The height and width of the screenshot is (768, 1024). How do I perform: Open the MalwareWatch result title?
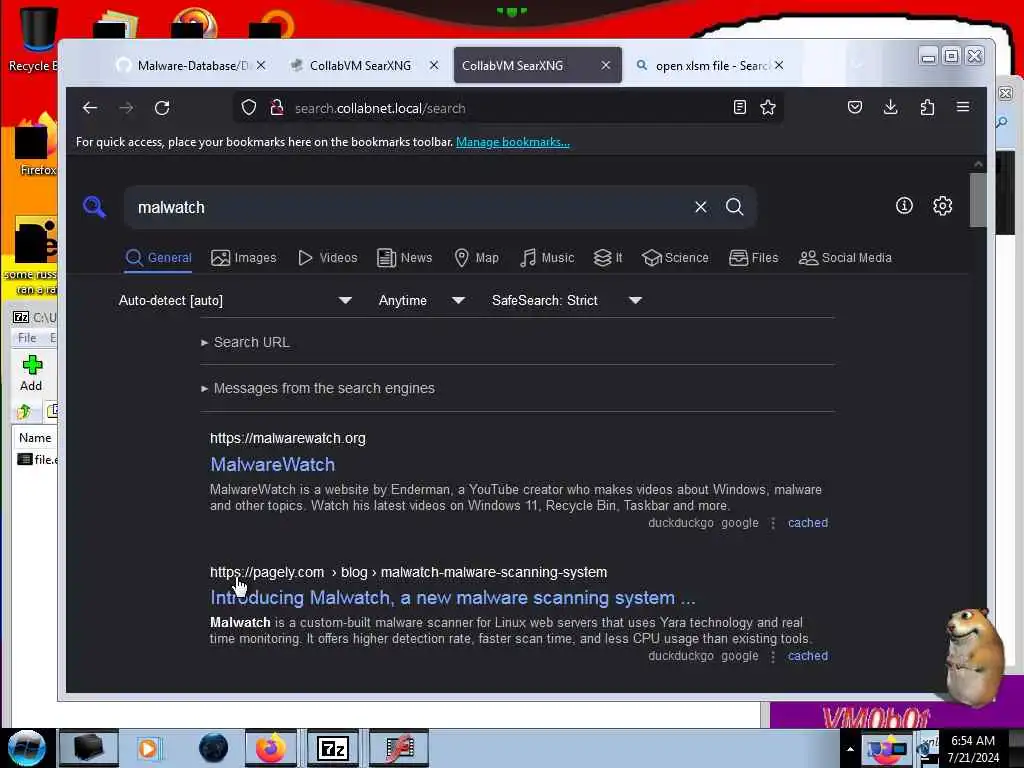click(272, 464)
